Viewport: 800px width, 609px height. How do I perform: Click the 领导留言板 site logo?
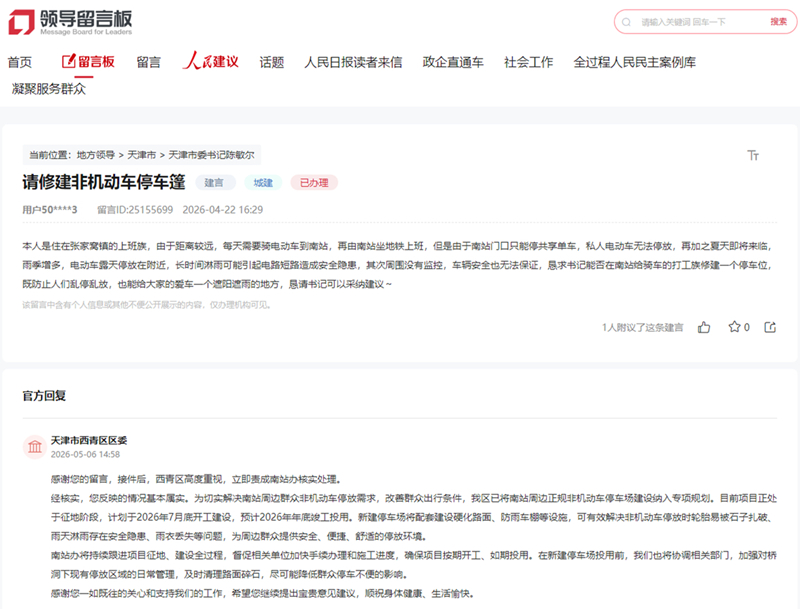pos(70,22)
